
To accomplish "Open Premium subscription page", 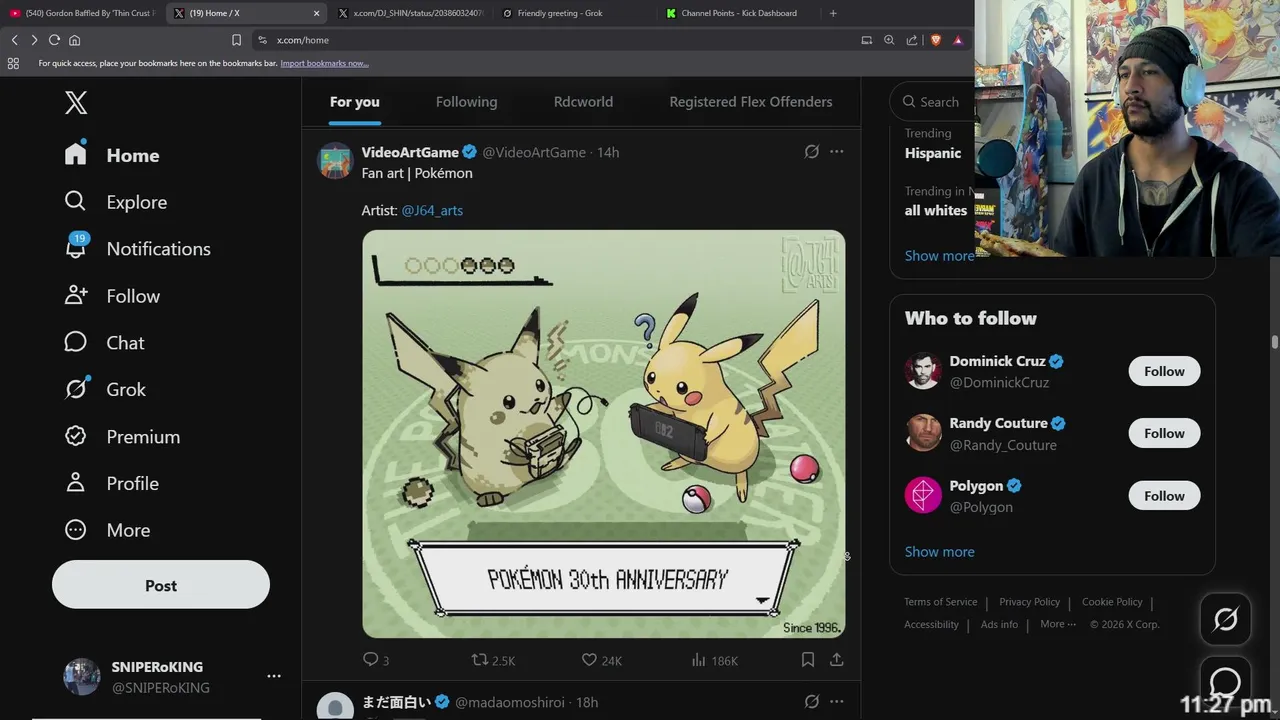I will pos(122,437).
